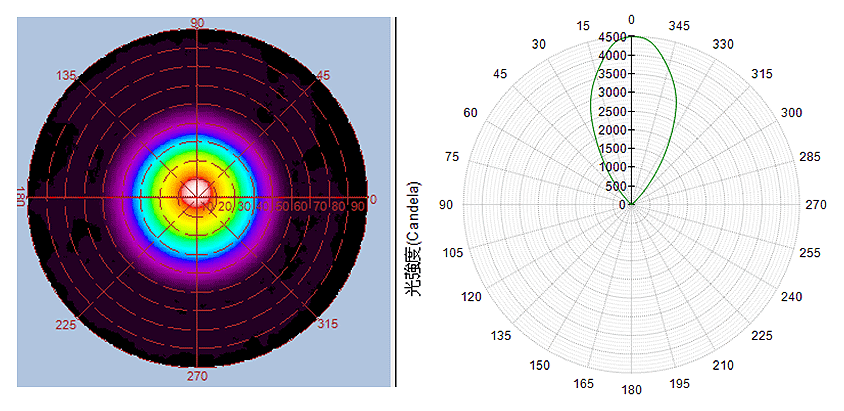Select the 210 degree label on polar chart

[723, 366]
